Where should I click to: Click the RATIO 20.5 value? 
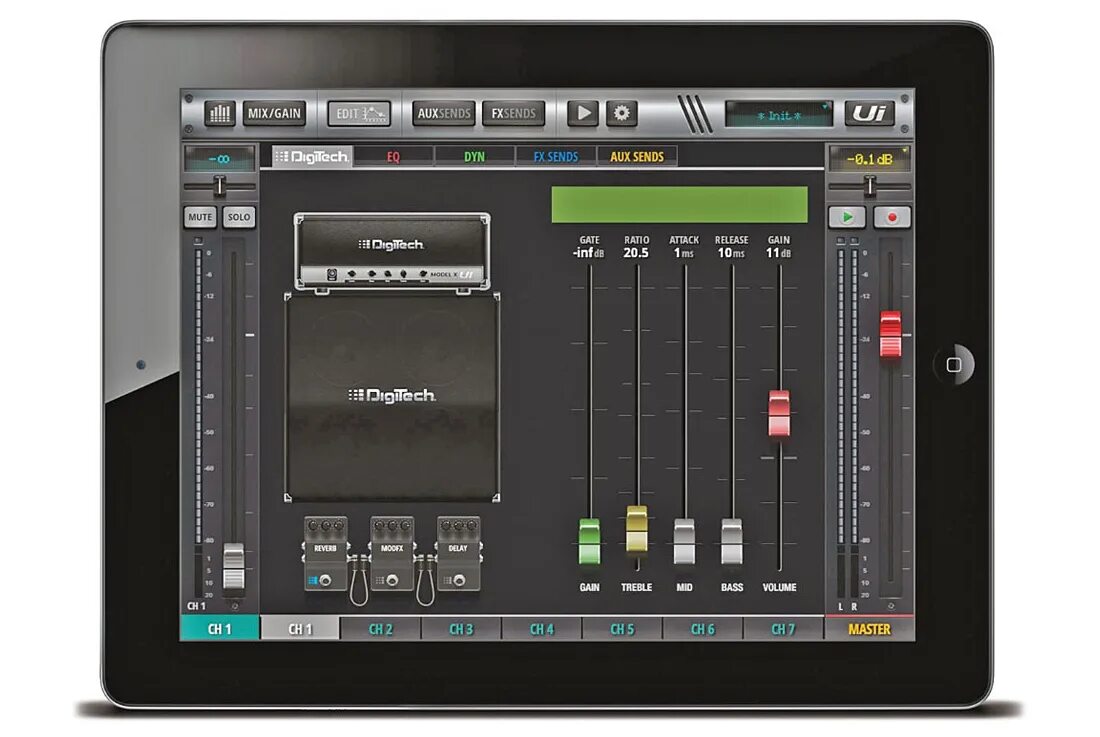(636, 252)
